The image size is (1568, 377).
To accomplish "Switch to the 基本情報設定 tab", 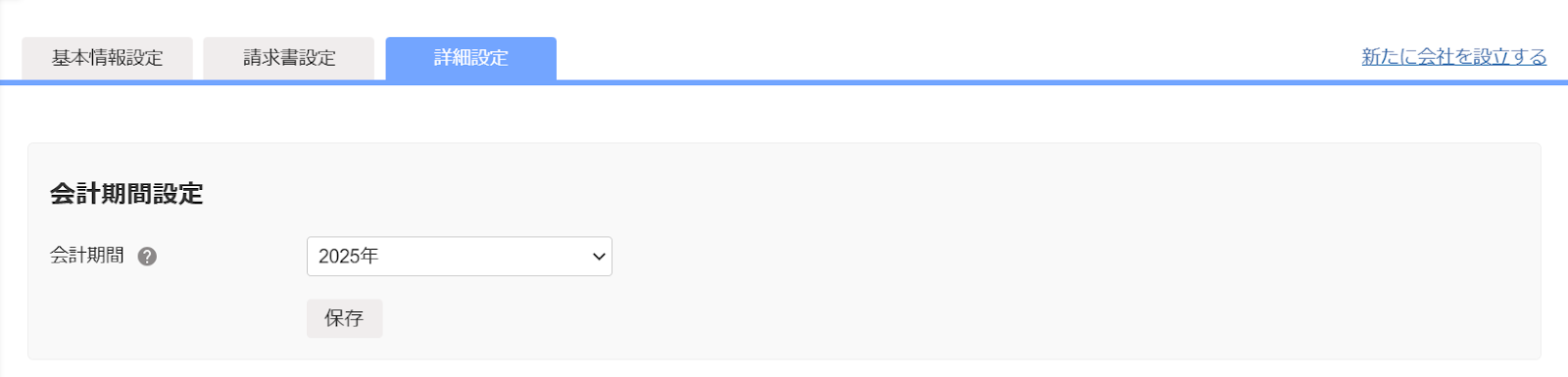I will (108, 59).
